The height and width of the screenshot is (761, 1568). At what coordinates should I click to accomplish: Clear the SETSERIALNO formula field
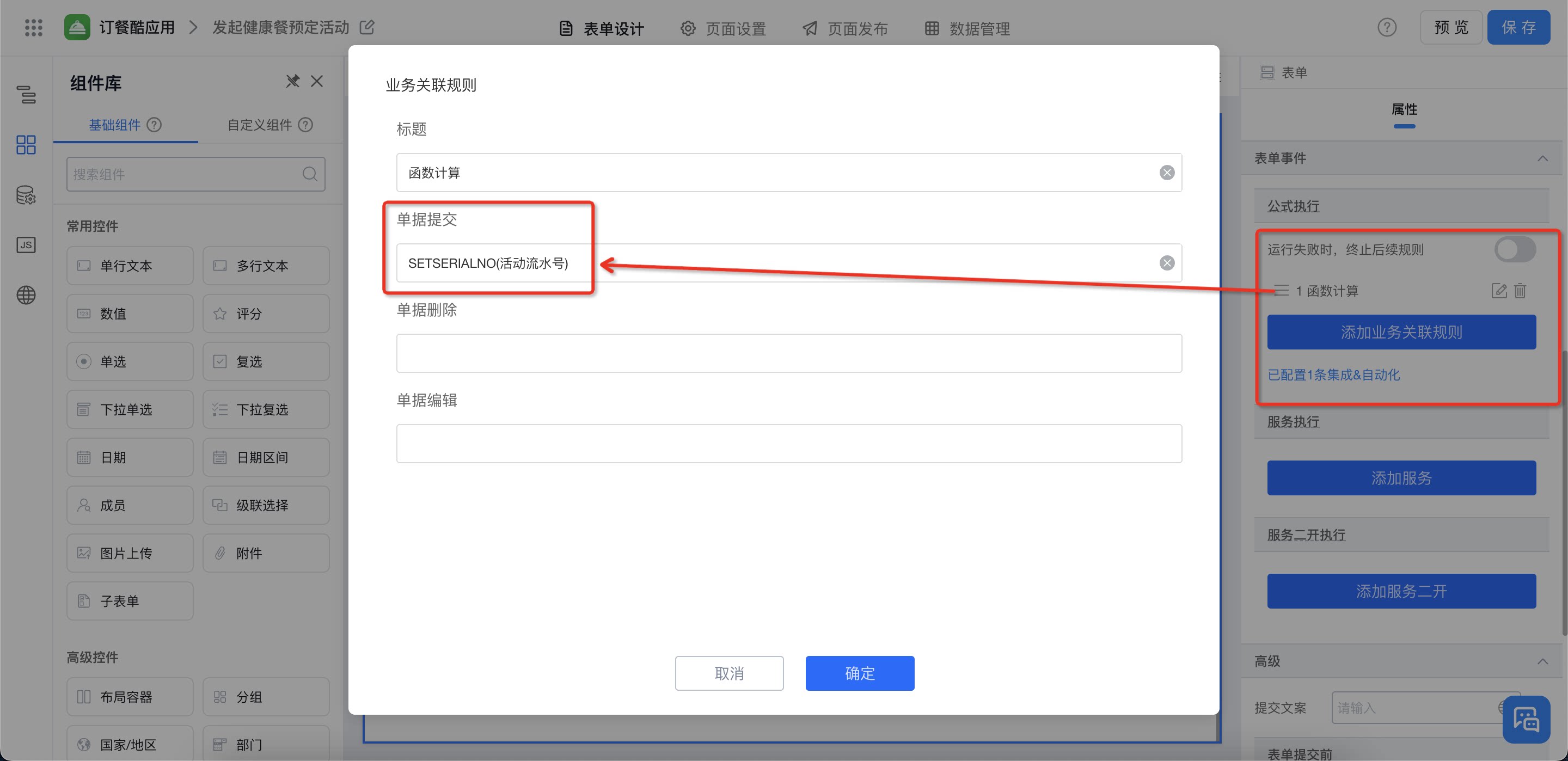[1166, 263]
